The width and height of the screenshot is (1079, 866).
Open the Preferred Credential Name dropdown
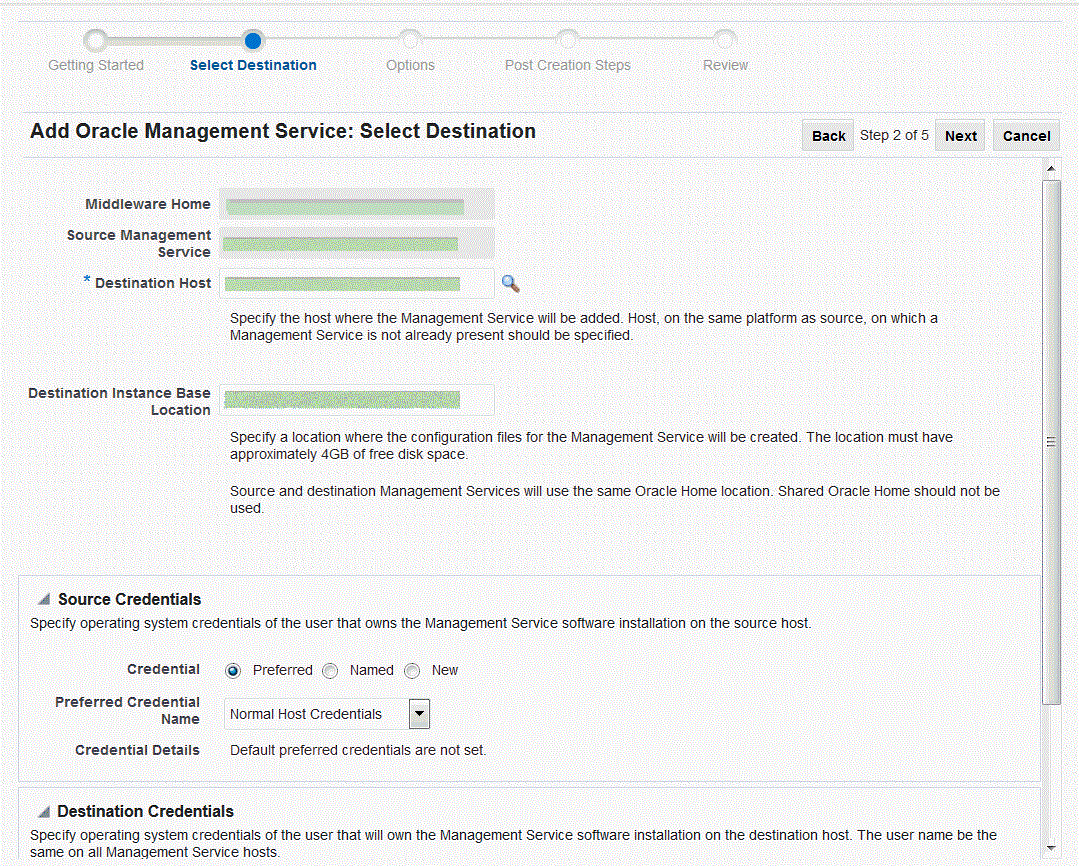click(418, 713)
